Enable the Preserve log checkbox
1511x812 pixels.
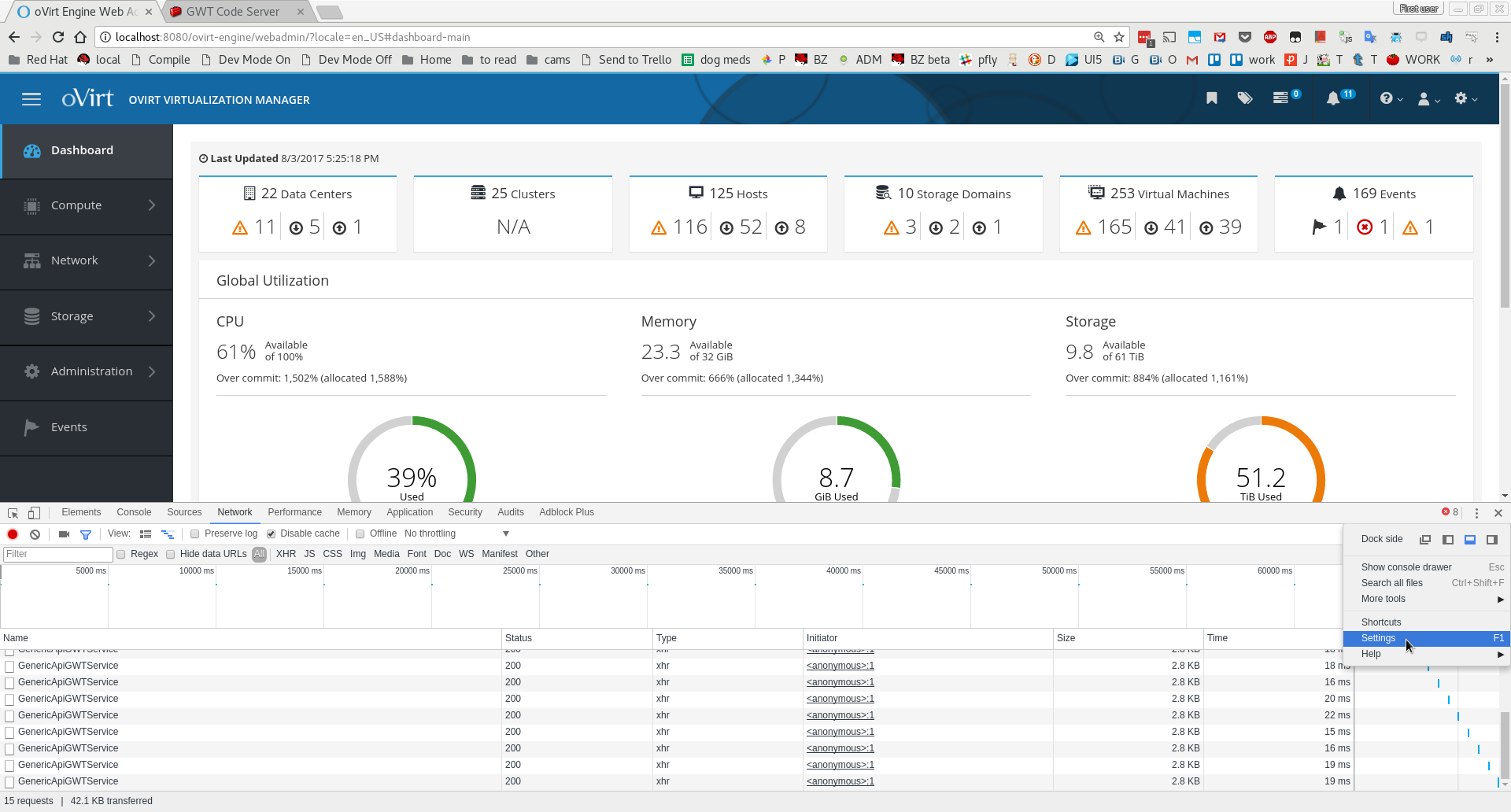point(195,534)
